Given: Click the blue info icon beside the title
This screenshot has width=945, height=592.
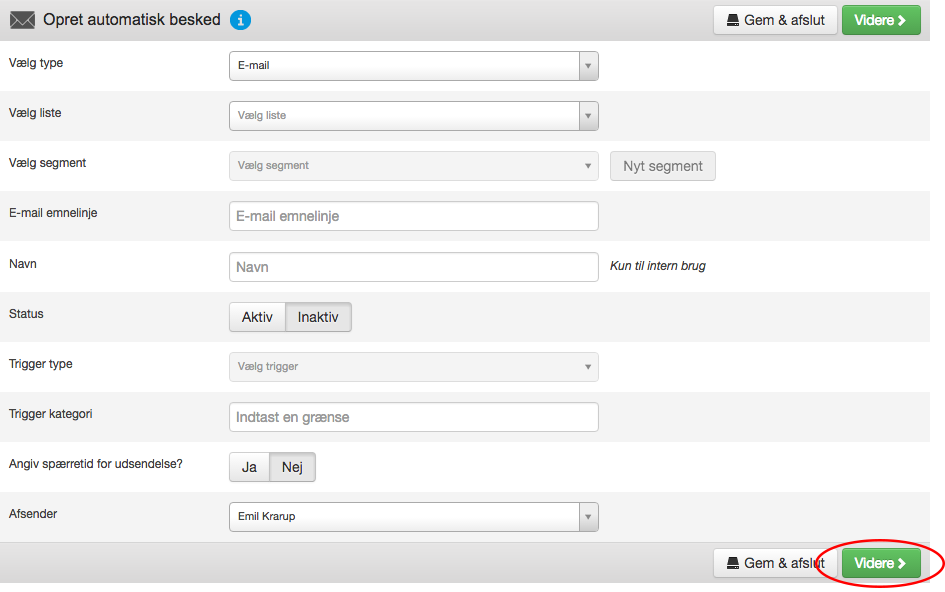Looking at the screenshot, I should (x=240, y=20).
